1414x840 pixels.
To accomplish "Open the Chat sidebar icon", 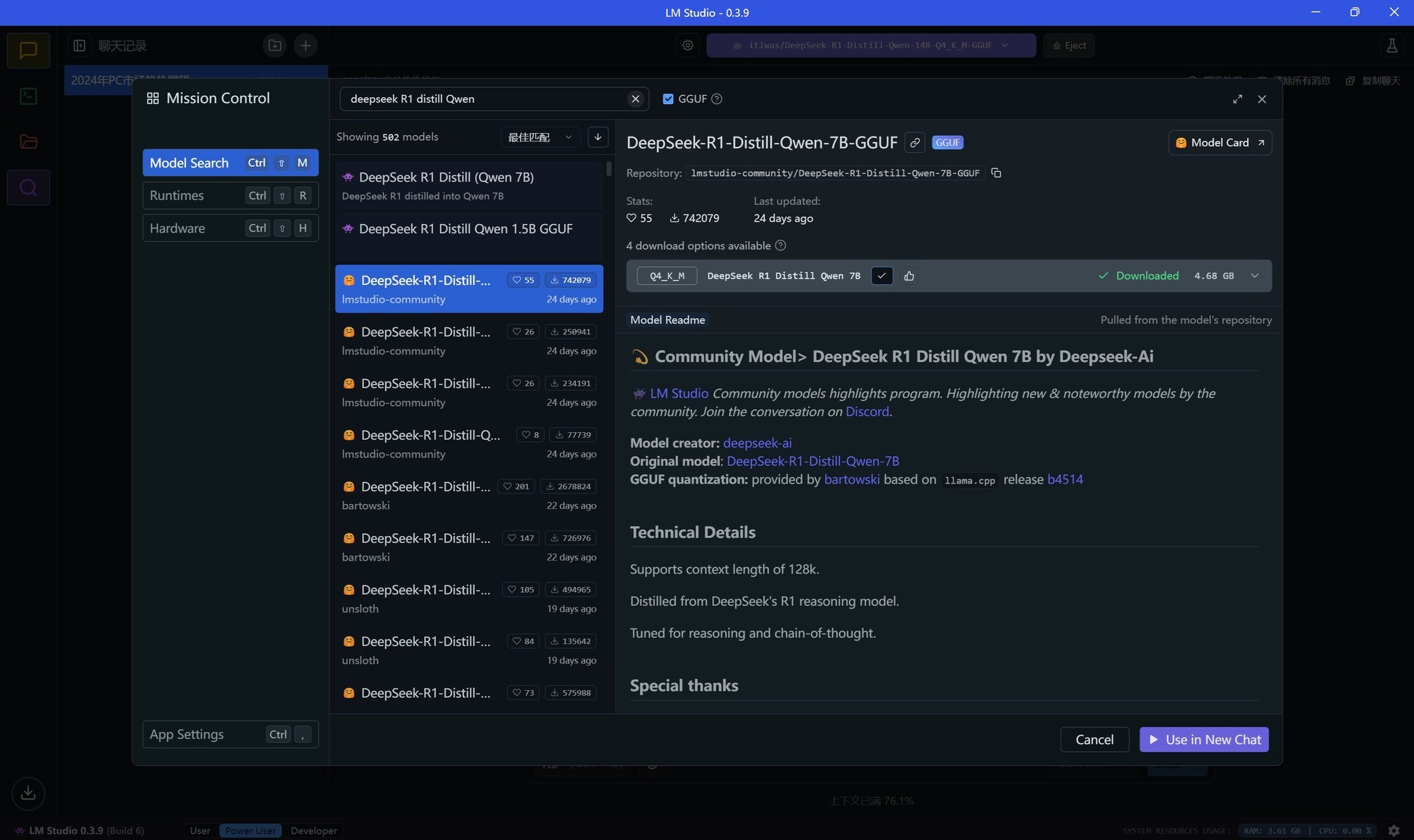I will click(28, 50).
